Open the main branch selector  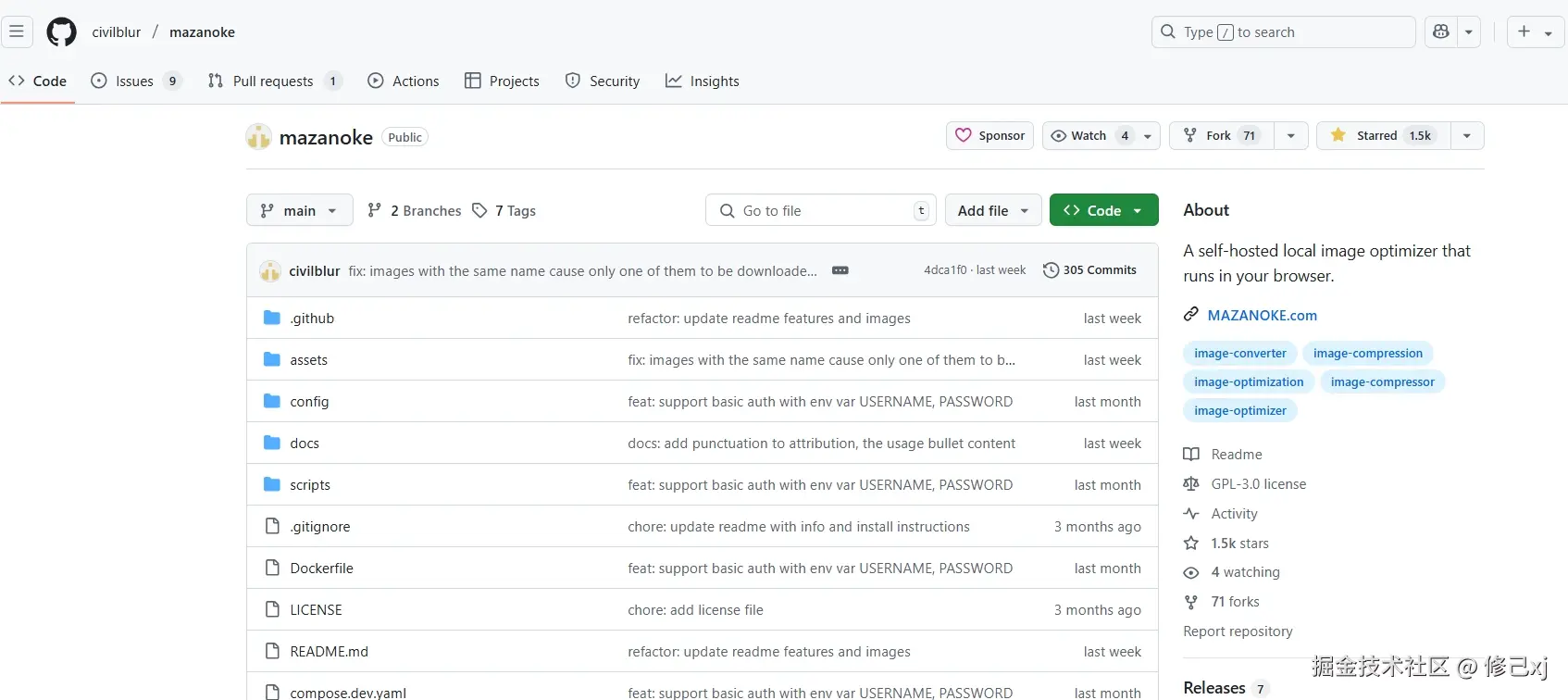[299, 210]
